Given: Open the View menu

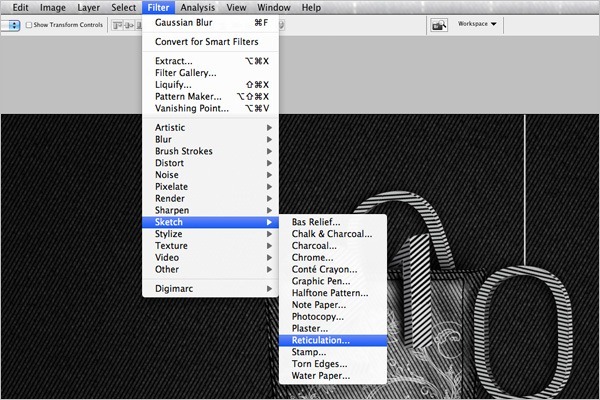Looking at the screenshot, I should [x=236, y=7].
